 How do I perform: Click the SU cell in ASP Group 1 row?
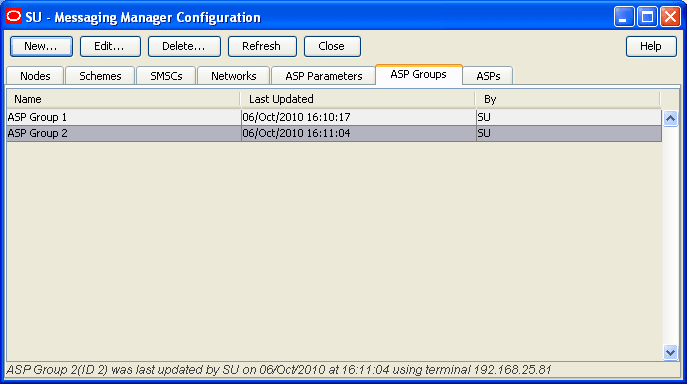pyautogui.click(x=569, y=117)
